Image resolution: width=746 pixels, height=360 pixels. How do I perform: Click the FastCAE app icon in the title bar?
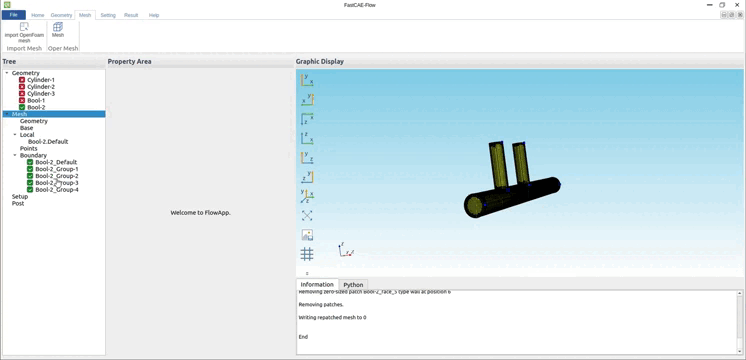coord(7,4)
